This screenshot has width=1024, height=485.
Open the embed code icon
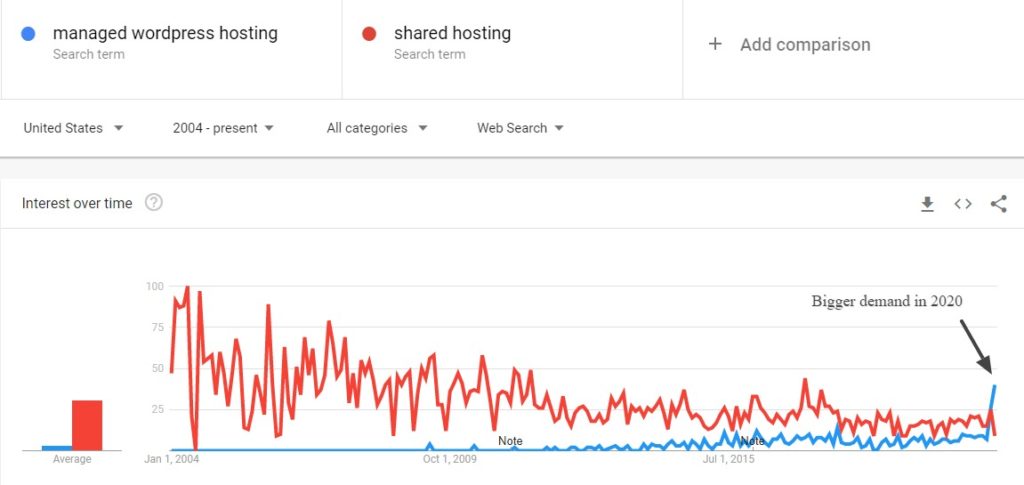coord(963,204)
